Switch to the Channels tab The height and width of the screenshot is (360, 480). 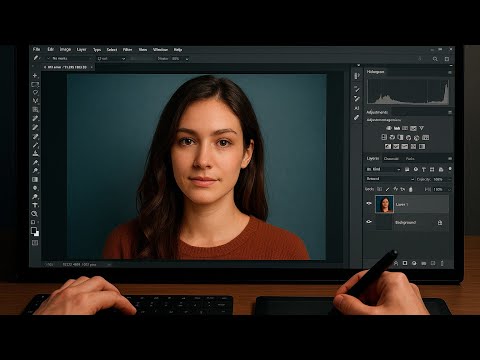point(391,159)
